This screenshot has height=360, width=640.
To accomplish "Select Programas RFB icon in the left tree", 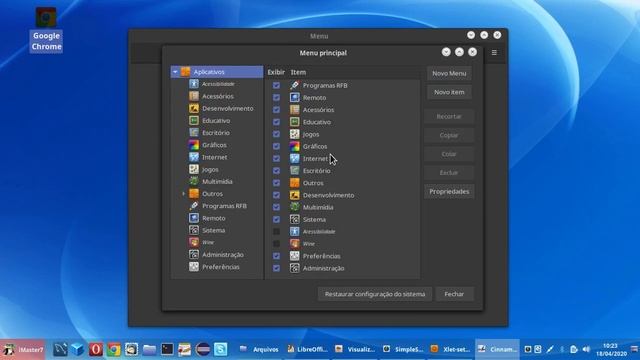I will (194, 206).
